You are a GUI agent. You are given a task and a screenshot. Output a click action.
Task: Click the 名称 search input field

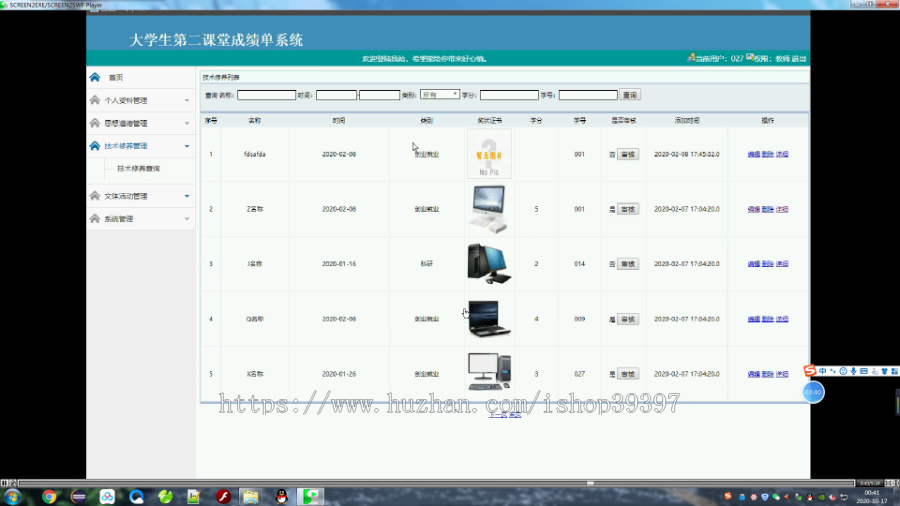point(266,95)
